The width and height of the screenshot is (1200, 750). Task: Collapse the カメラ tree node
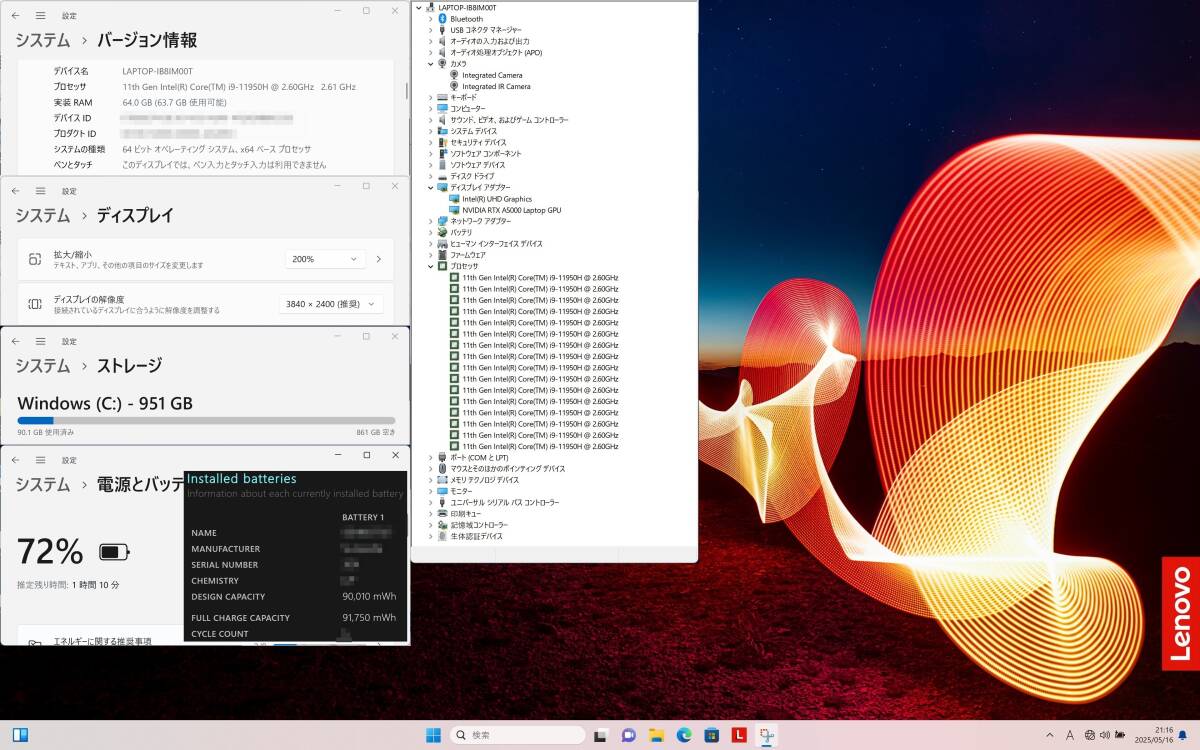pos(431,63)
